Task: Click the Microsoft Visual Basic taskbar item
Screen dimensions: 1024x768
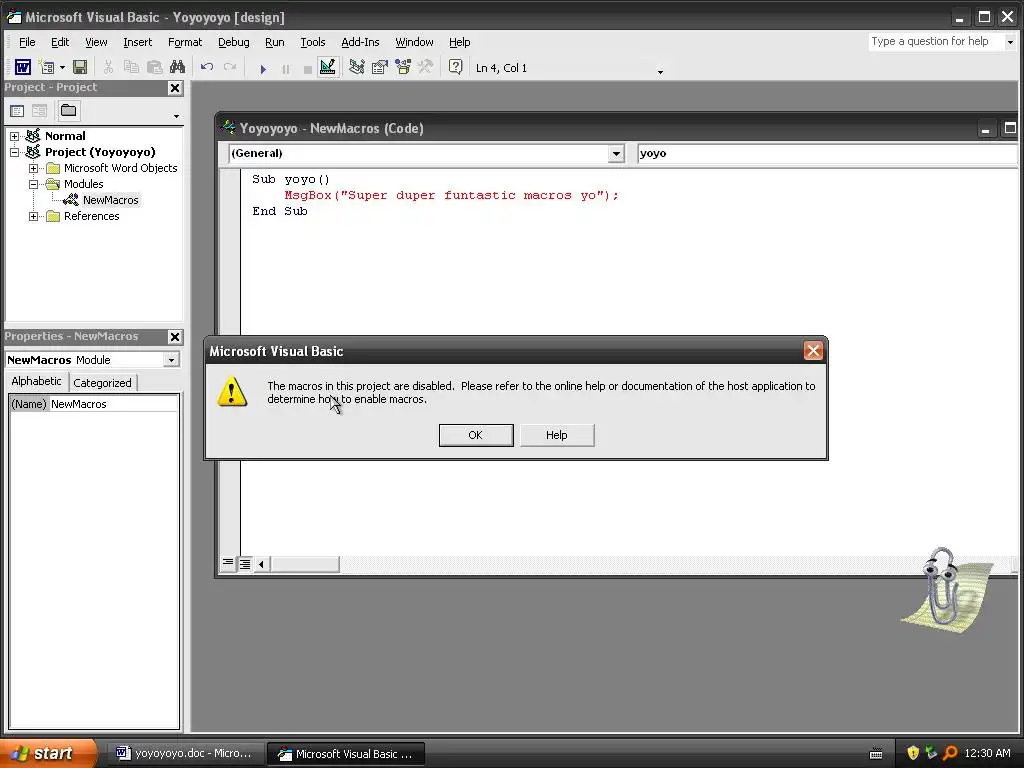Action: coord(346,754)
